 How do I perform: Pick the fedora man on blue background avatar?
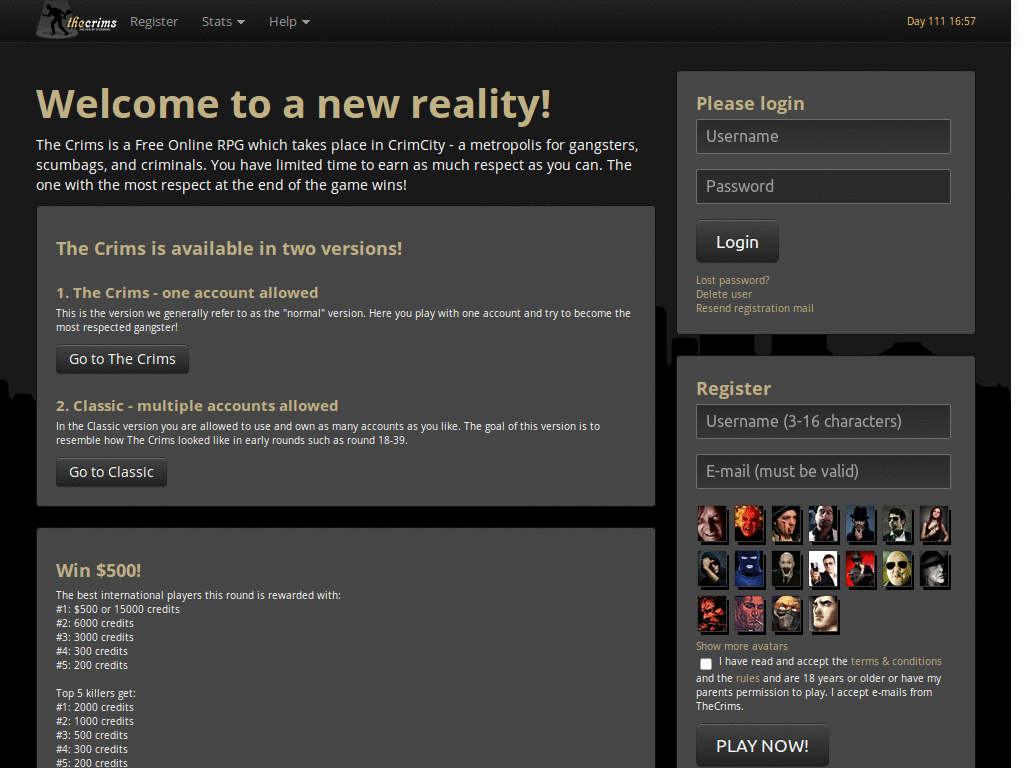tap(860, 524)
